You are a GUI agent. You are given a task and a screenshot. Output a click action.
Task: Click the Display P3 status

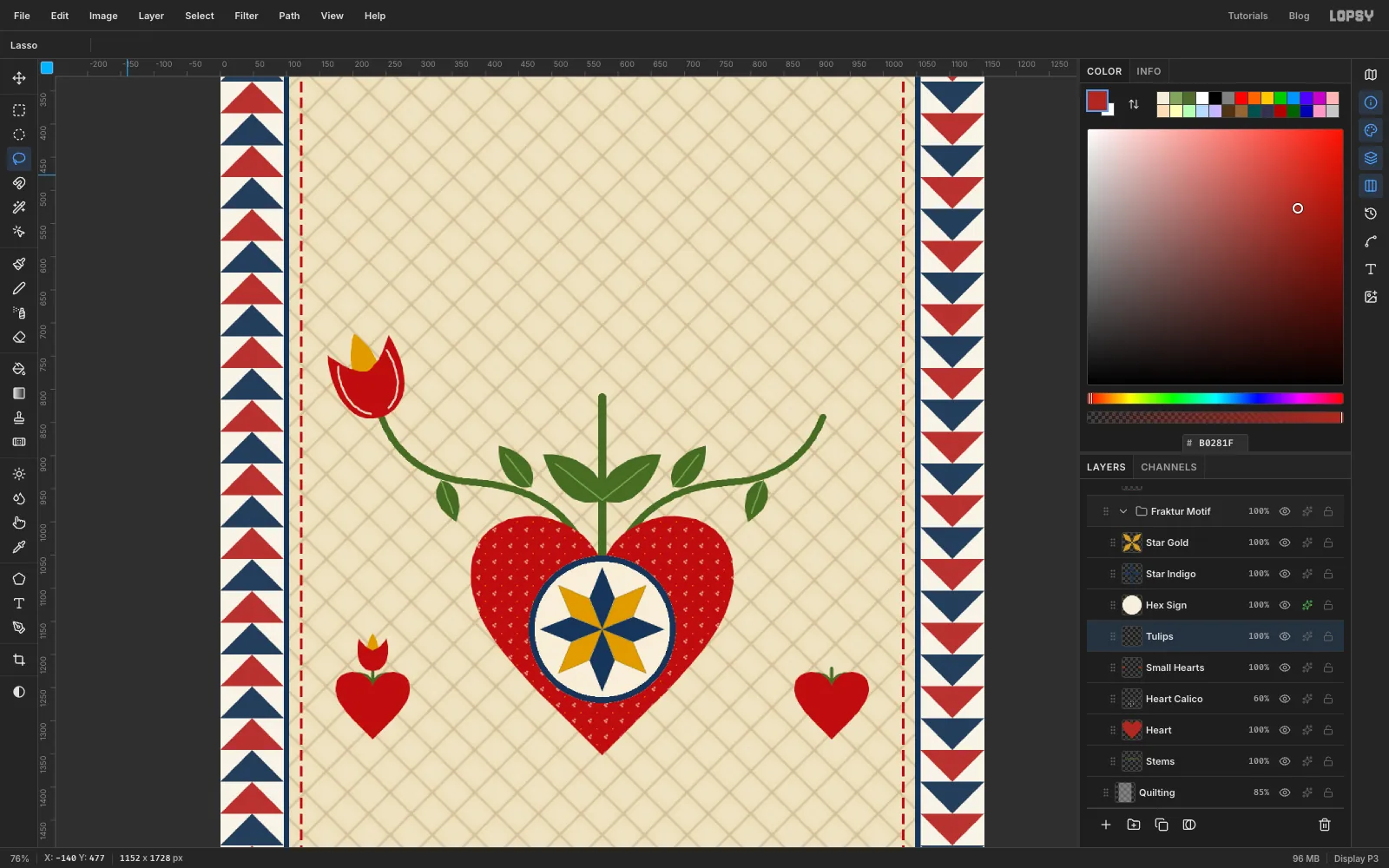tap(1356, 858)
